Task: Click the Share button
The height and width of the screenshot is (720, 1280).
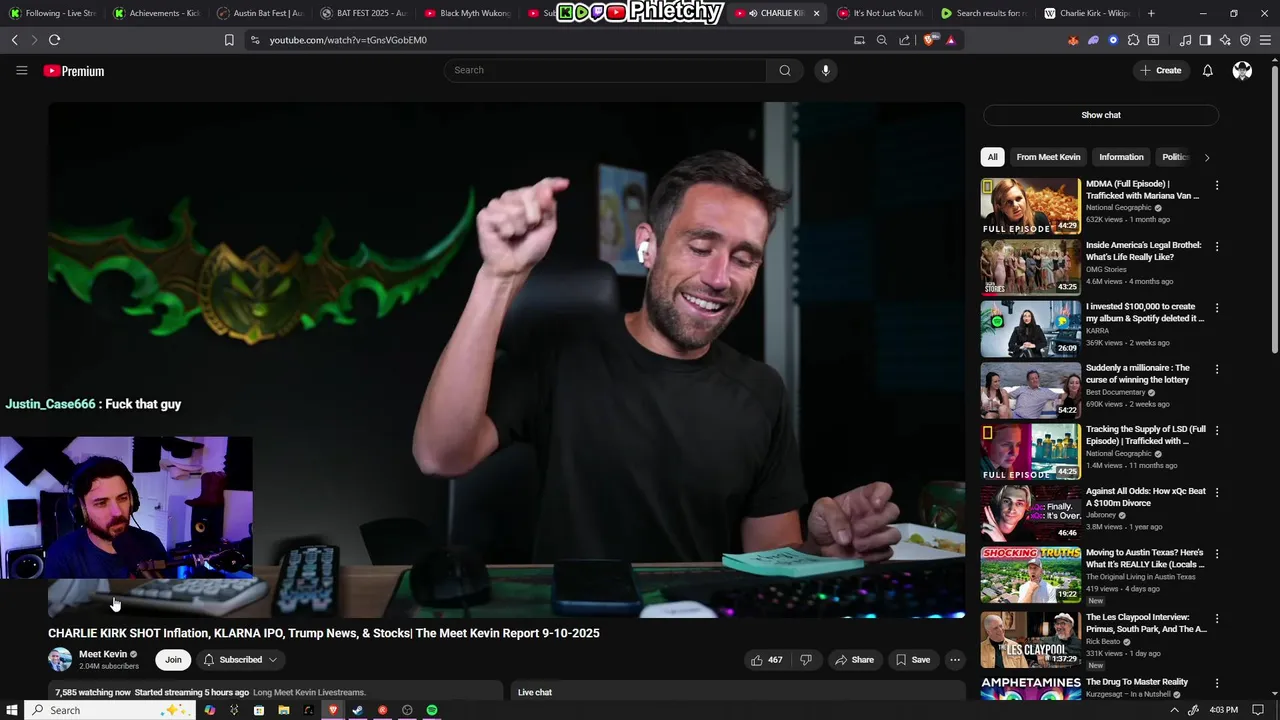Action: tap(854, 660)
